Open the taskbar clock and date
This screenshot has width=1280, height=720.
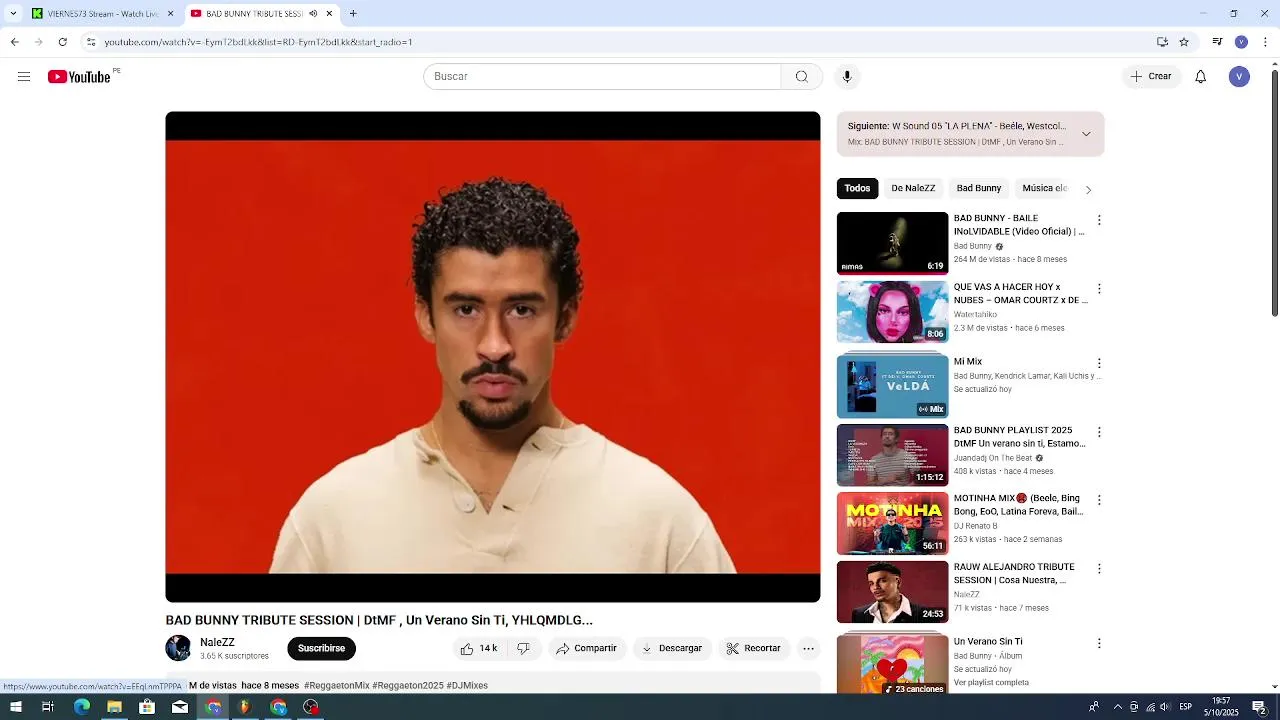pos(1221,707)
